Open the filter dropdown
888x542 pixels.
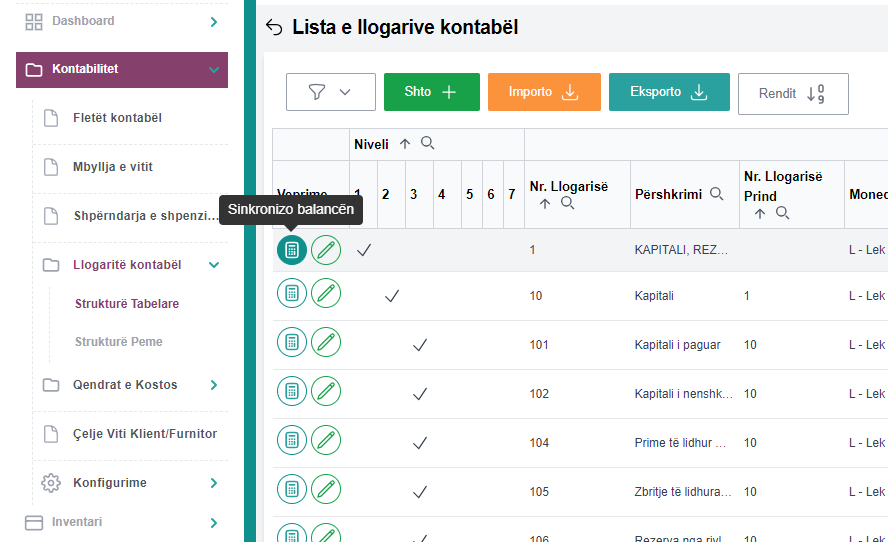(x=330, y=92)
